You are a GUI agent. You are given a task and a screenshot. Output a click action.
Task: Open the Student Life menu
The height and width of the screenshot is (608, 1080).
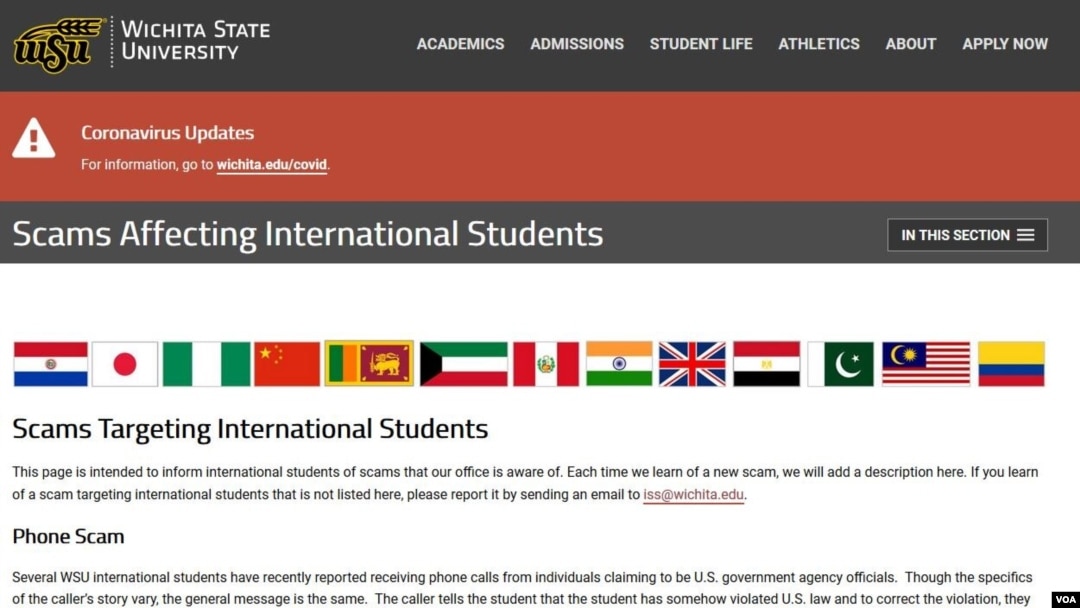[x=701, y=44]
